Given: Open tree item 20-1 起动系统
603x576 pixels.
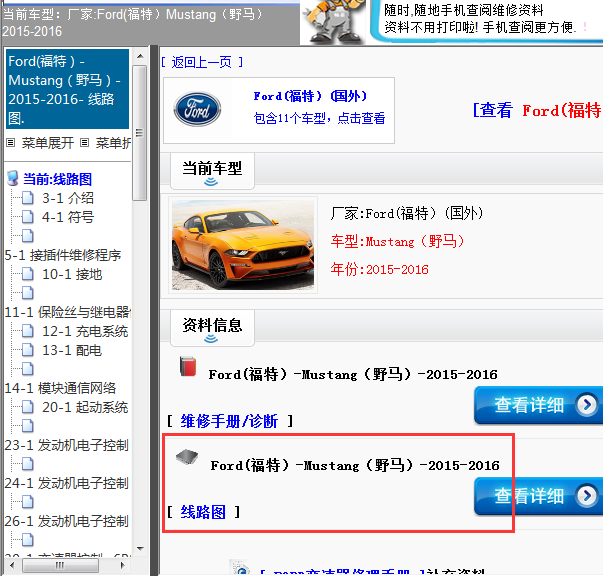Looking at the screenshot, I should [x=85, y=407].
